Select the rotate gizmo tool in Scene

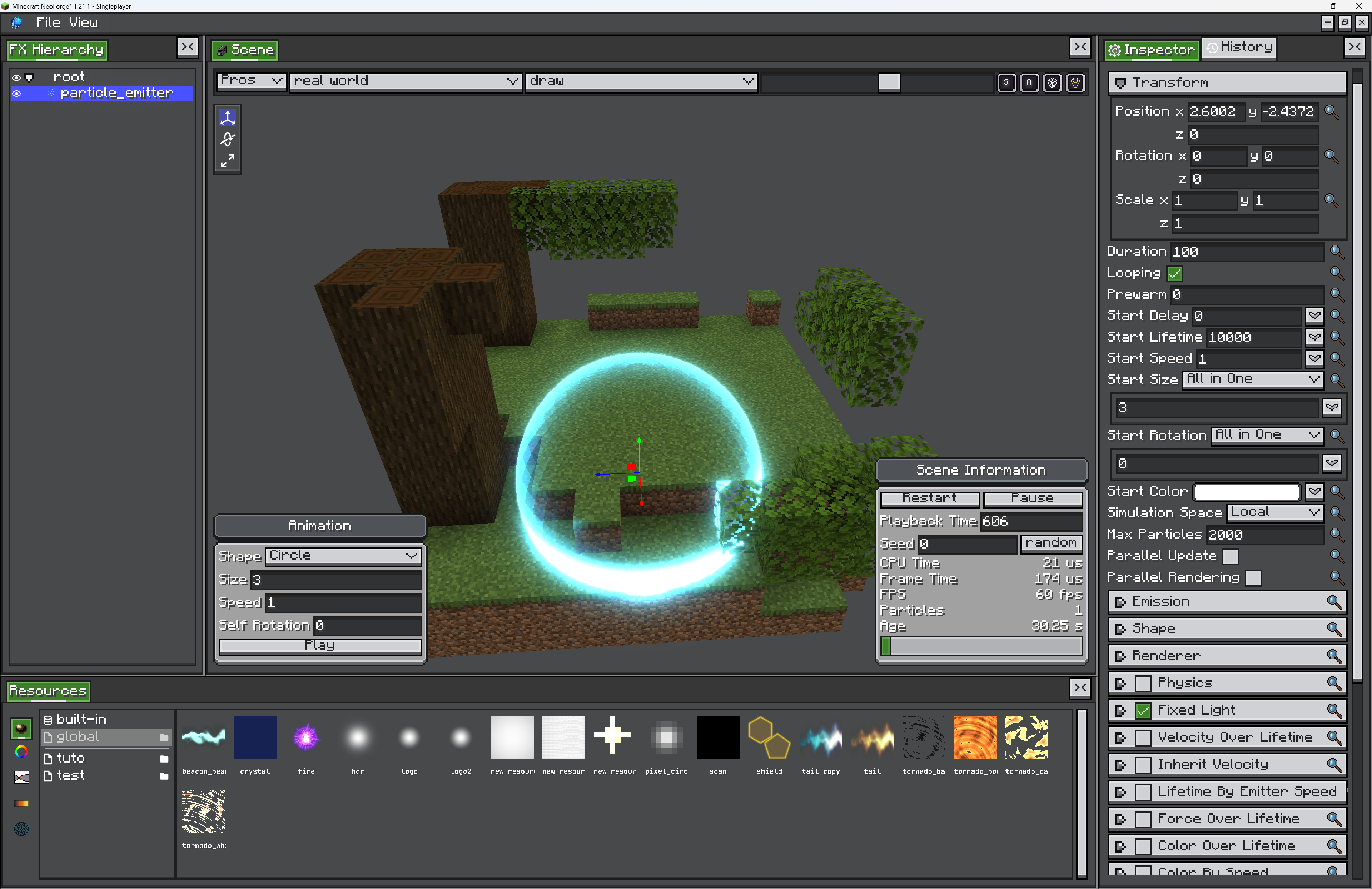point(227,139)
